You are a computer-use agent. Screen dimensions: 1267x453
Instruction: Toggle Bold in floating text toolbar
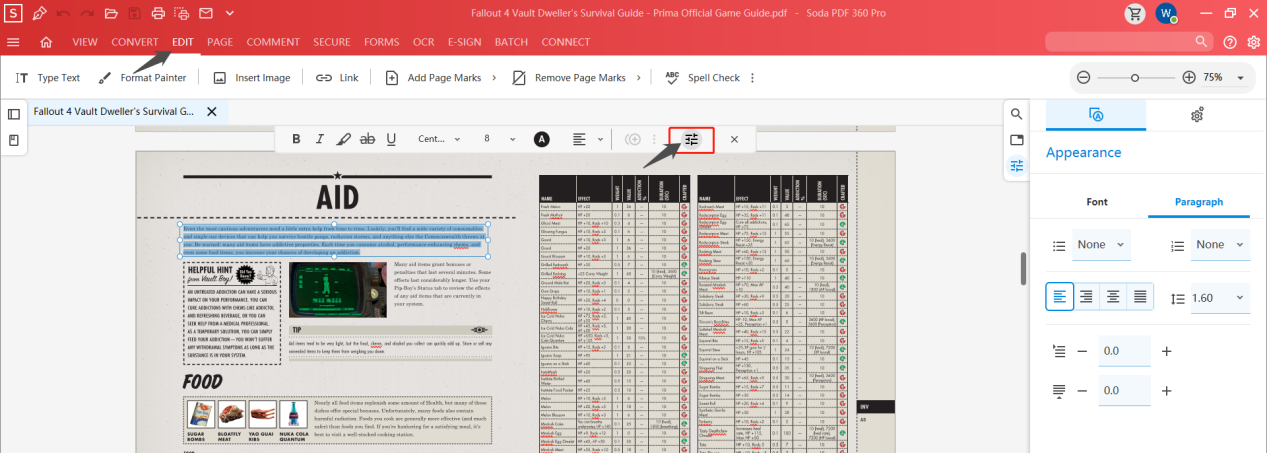296,139
